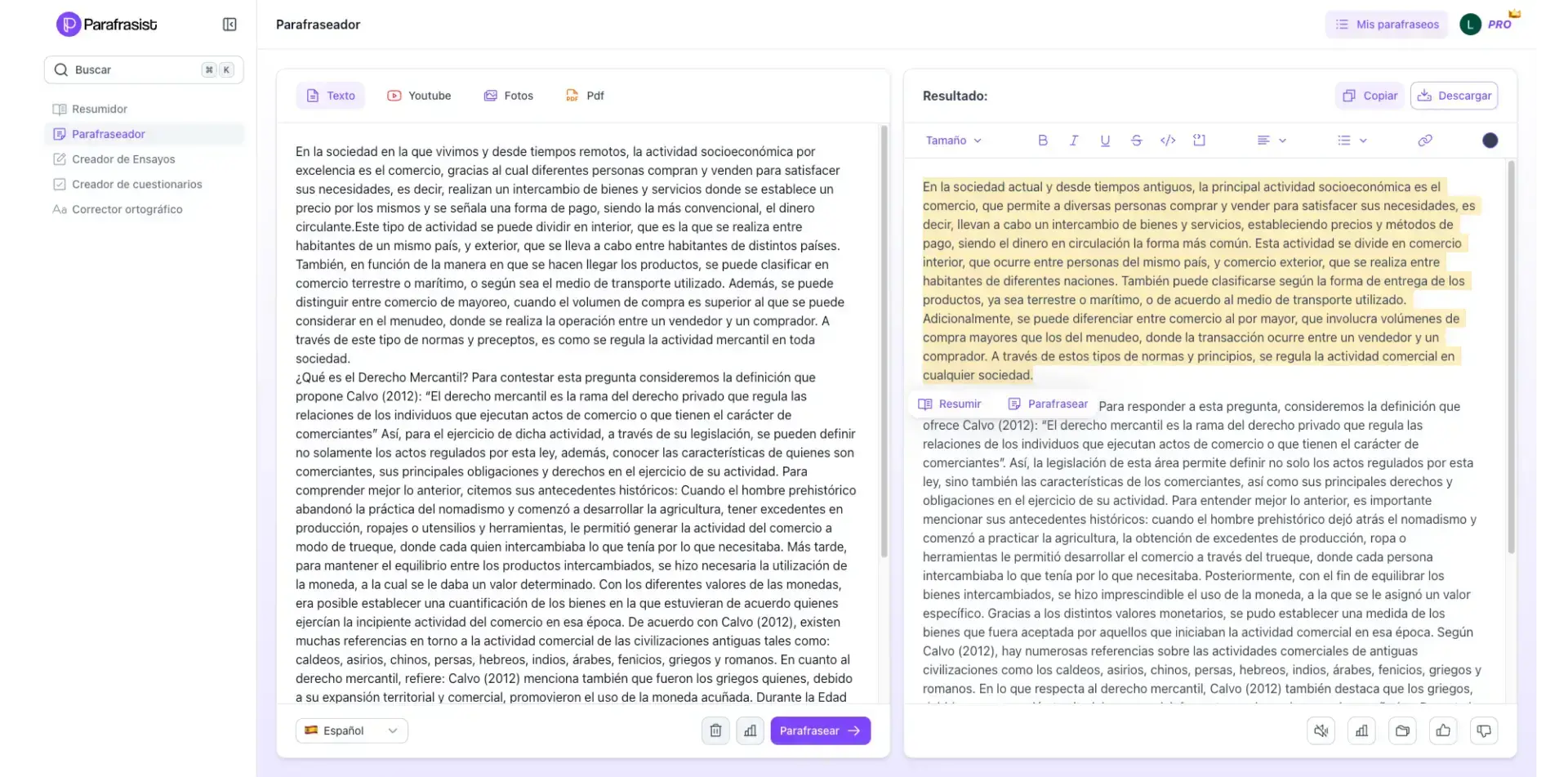Click the Parafraseador page title
The height and width of the screenshot is (777, 1568).
pyautogui.click(x=318, y=25)
